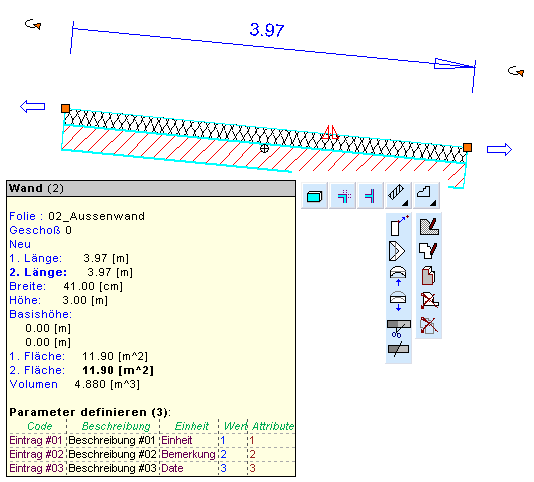The height and width of the screenshot is (482, 534).
Task: Click the 3.97 dimension value
Action: 267,30
